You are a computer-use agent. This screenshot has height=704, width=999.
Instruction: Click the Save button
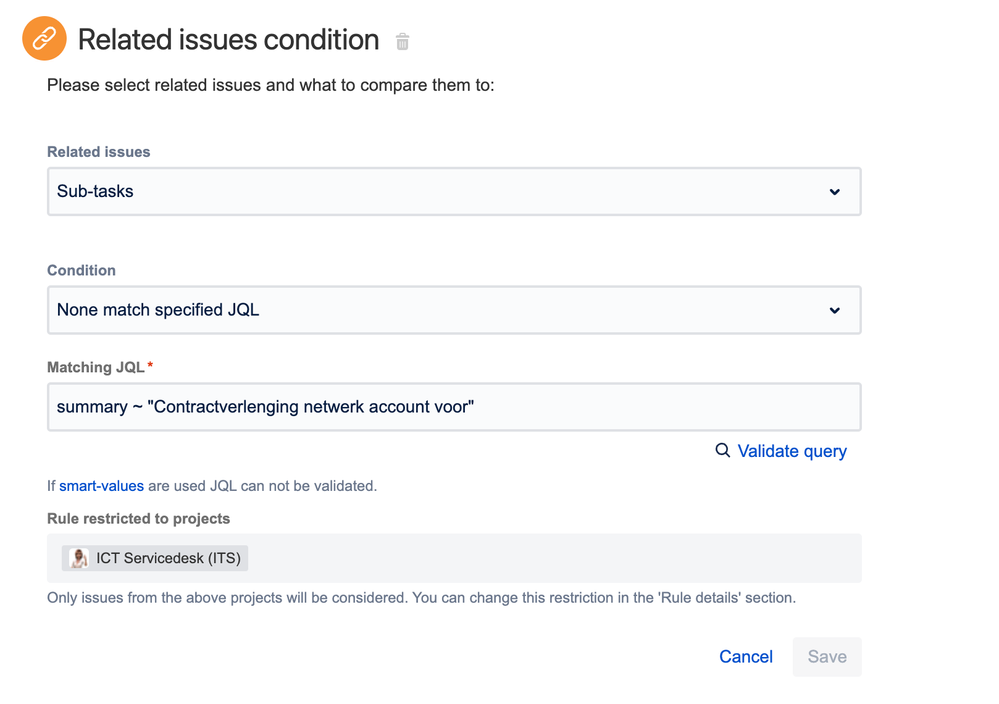[826, 657]
